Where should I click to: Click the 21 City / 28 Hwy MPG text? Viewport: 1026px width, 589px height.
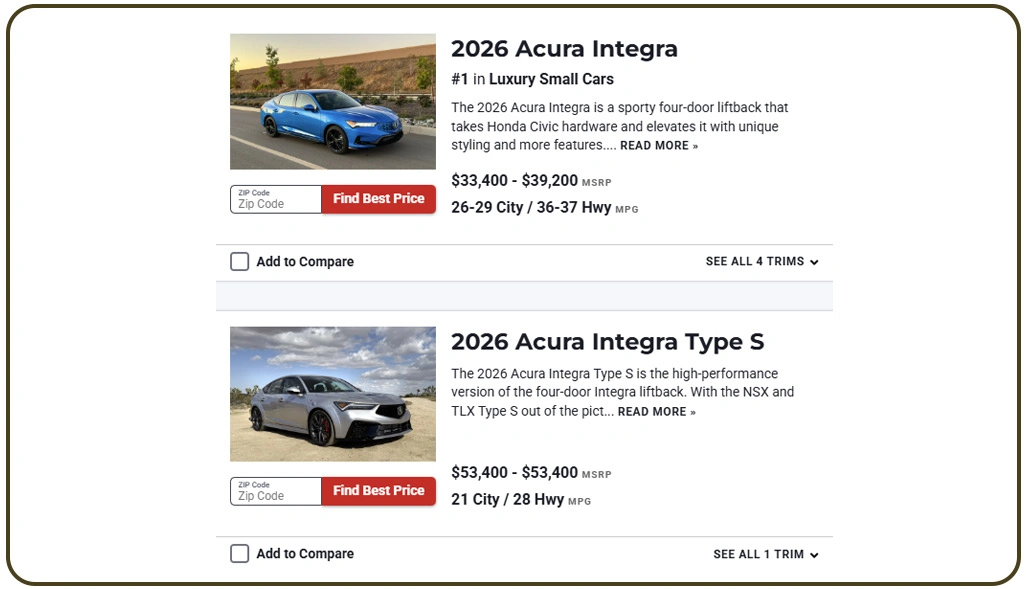pos(507,499)
